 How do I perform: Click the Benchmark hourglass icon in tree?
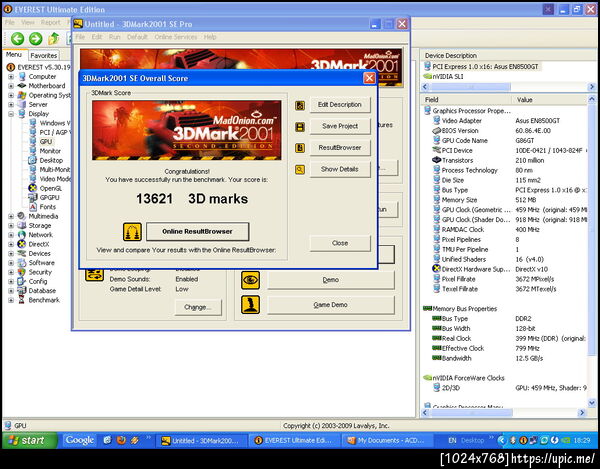[x=22, y=300]
